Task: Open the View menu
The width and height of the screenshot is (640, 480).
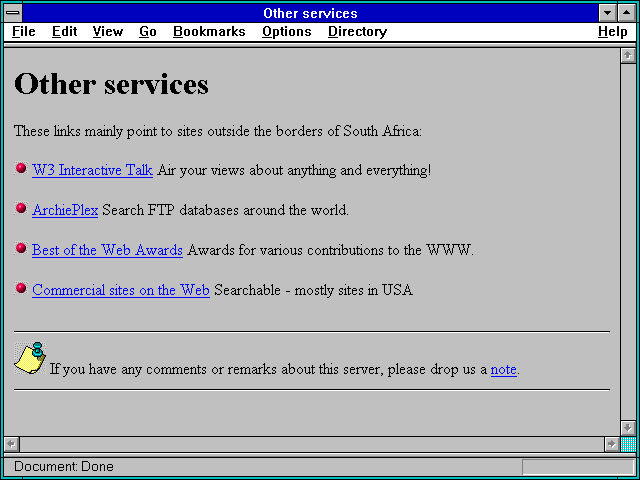Action: [108, 31]
